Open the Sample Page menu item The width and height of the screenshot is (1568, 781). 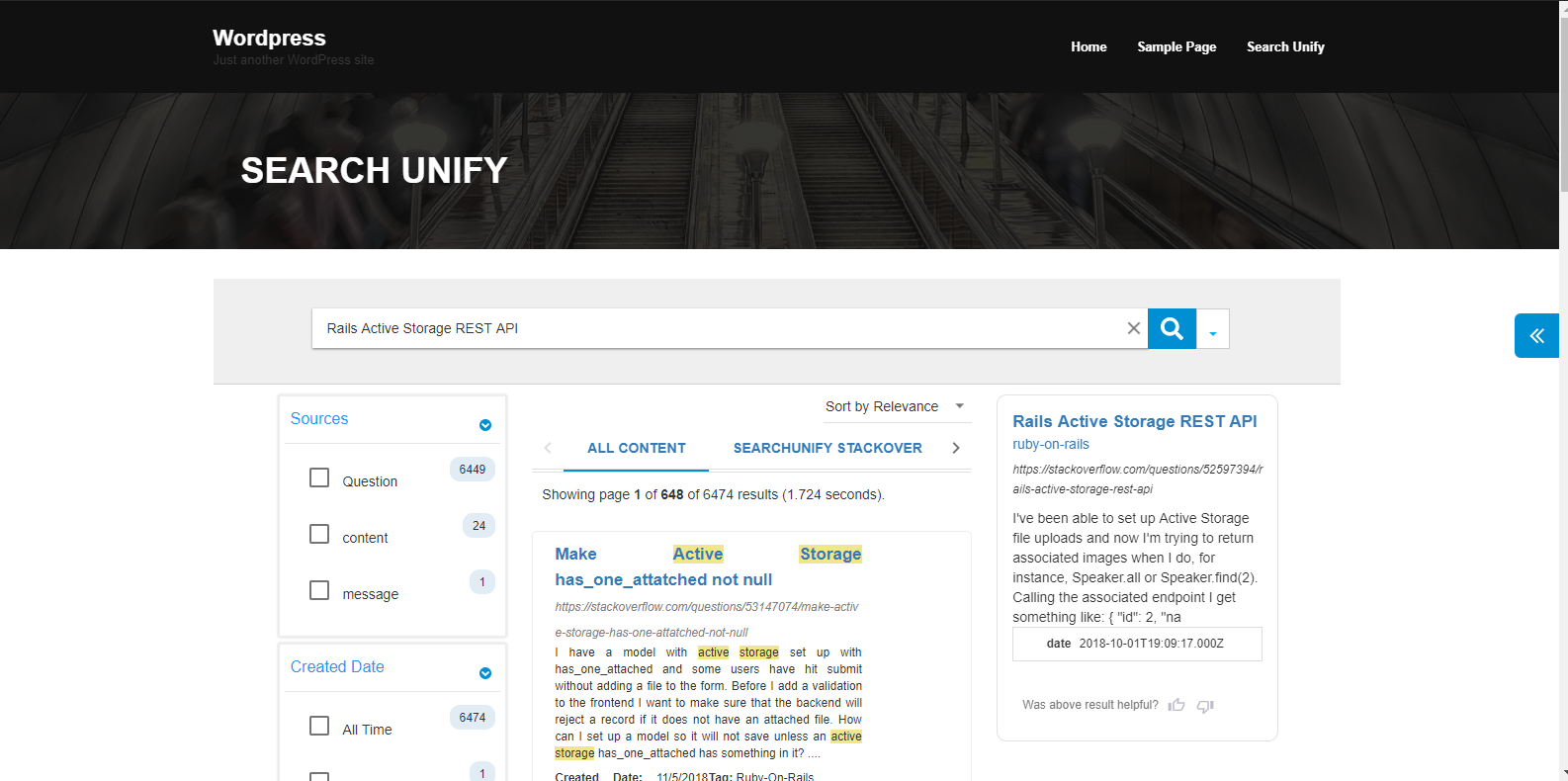(1176, 46)
